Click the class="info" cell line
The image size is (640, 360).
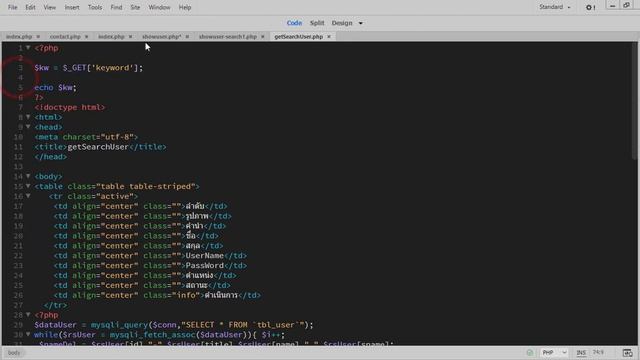157,295
